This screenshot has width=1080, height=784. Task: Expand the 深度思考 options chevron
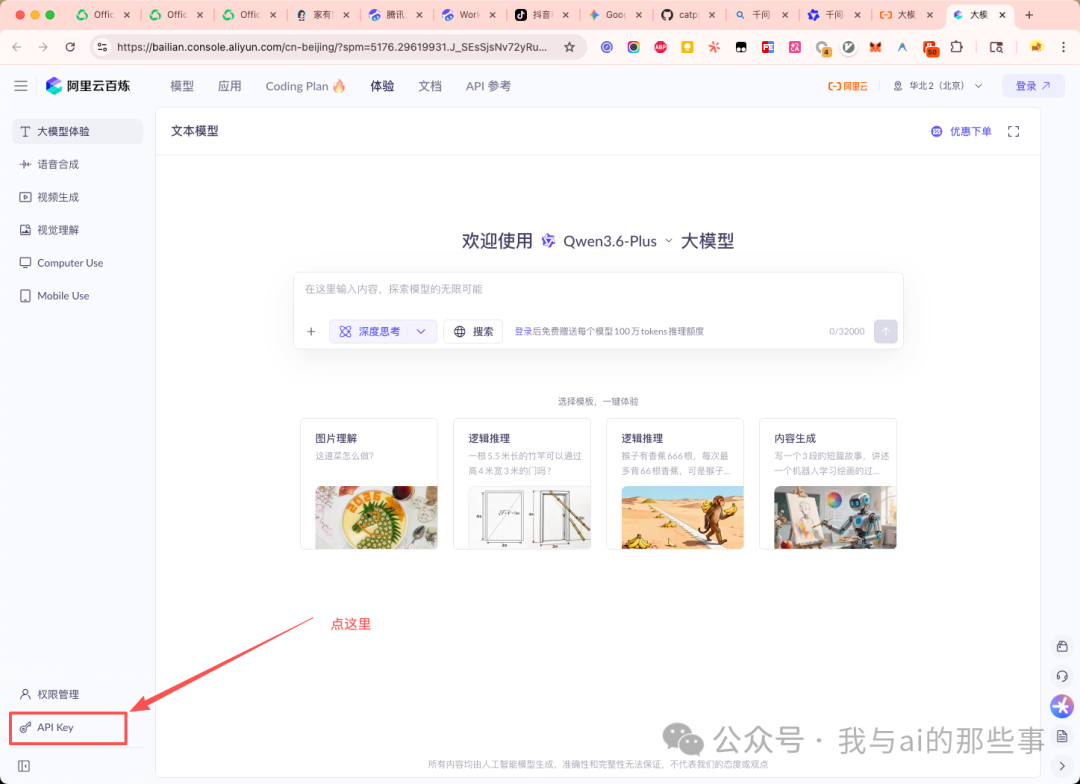pyautogui.click(x=422, y=331)
